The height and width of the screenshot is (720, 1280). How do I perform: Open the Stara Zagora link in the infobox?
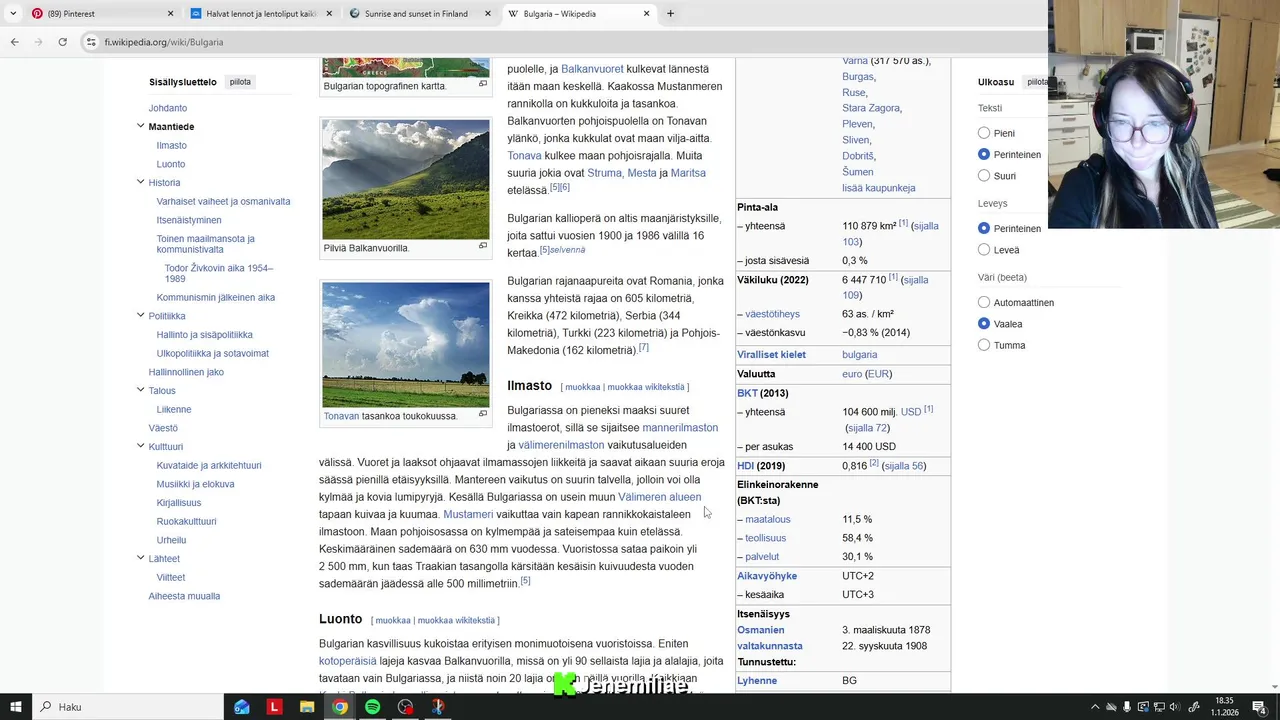tap(871, 108)
